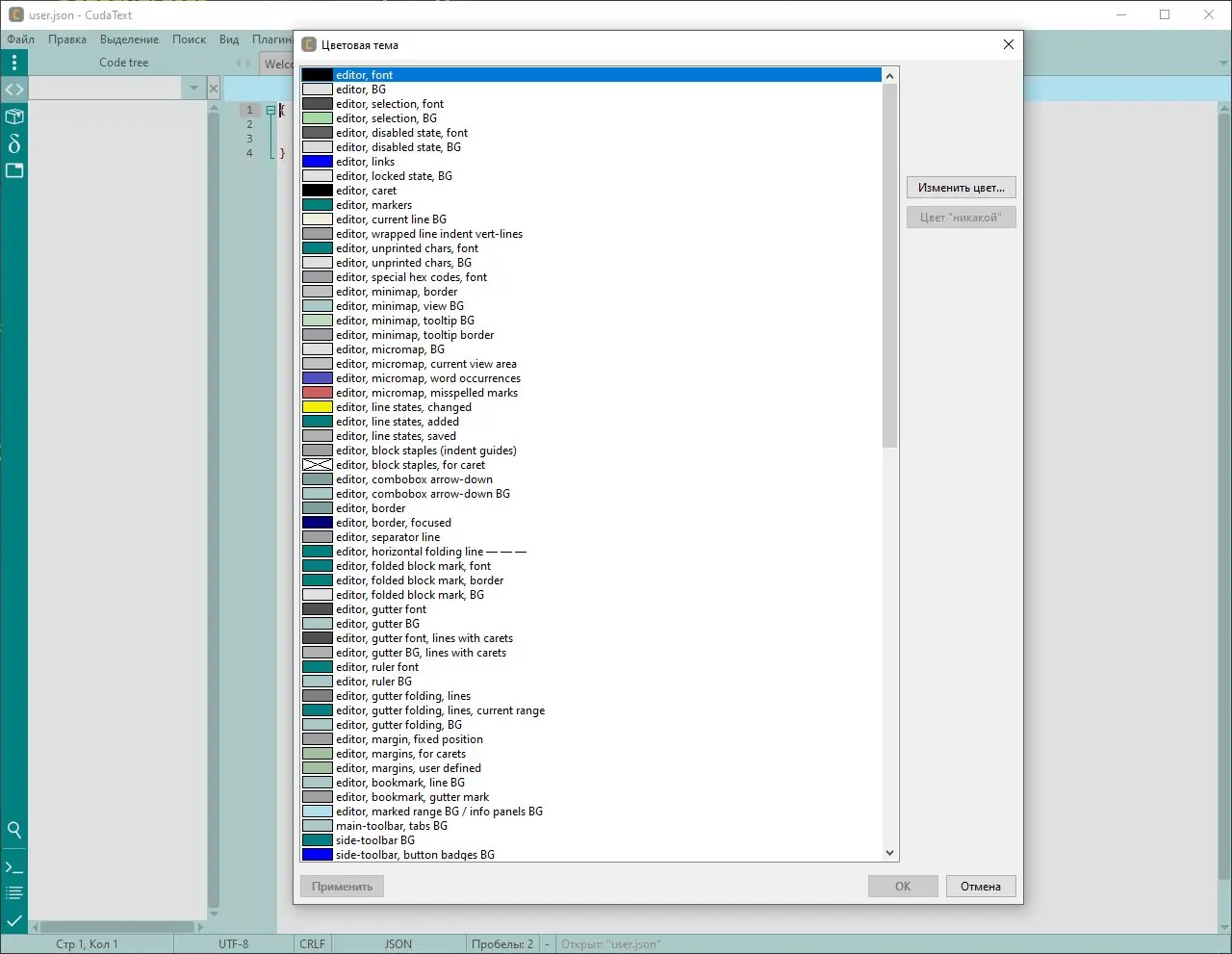Viewport: 1232px width, 954px height.
Task: Select "editor, gutter font" row
Action: click(591, 609)
